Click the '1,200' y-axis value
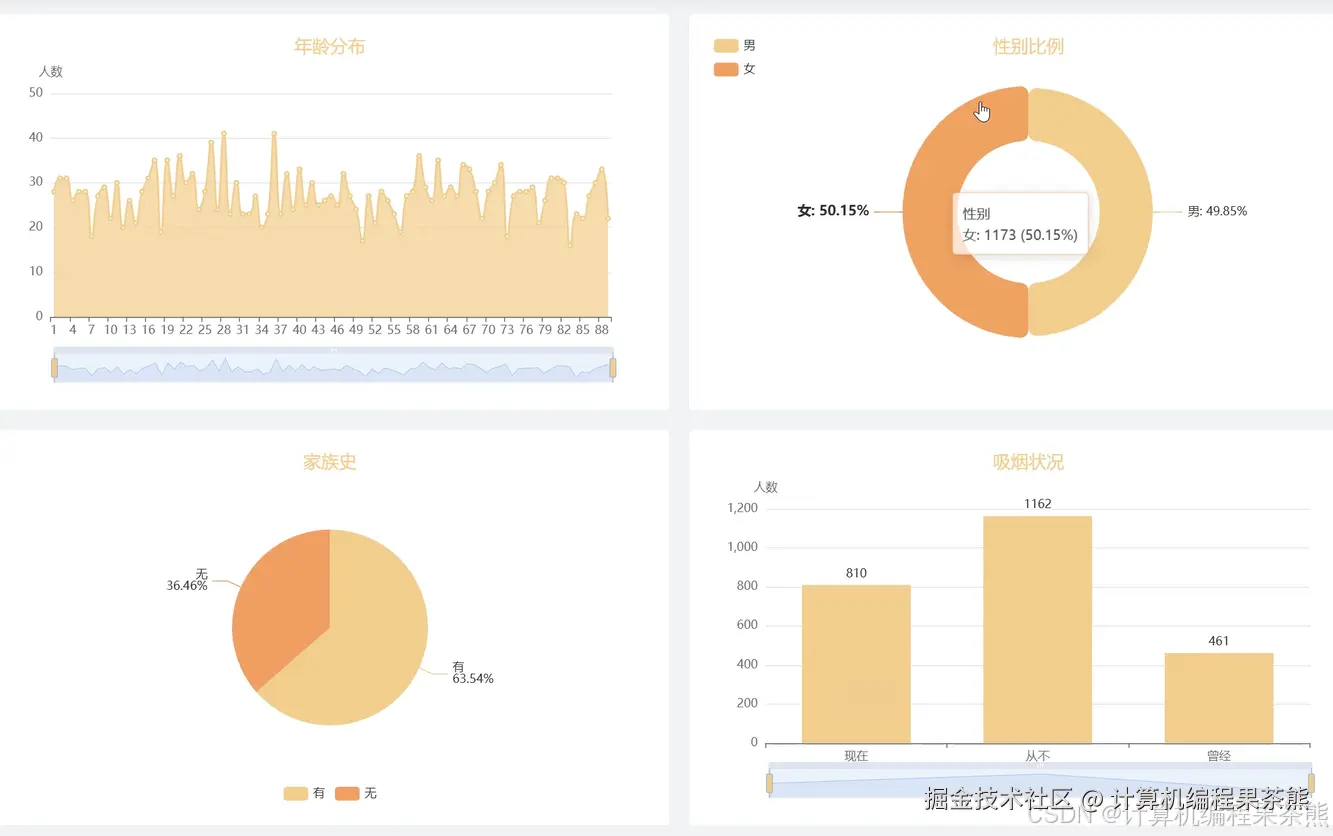Screen dimensions: 1333x836 [742, 508]
